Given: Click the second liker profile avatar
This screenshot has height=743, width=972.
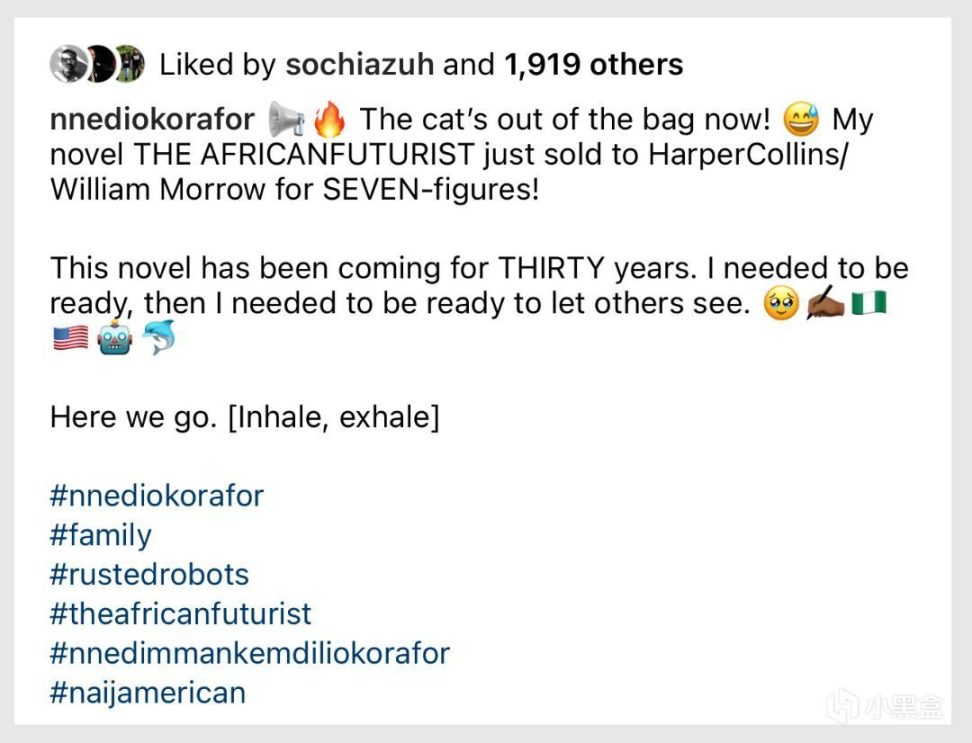Looking at the screenshot, I should (100, 64).
